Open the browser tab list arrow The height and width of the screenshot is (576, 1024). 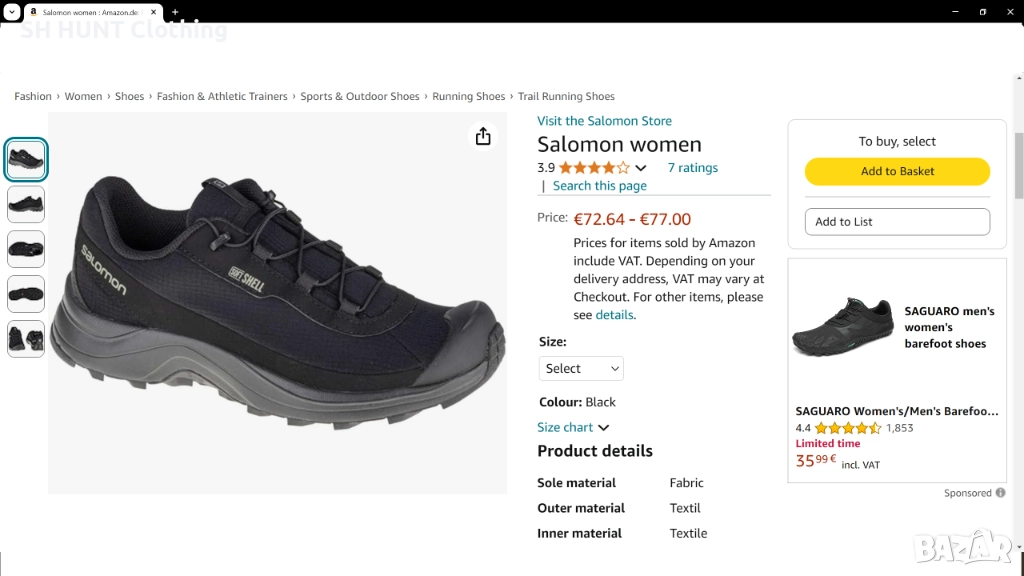(11, 12)
